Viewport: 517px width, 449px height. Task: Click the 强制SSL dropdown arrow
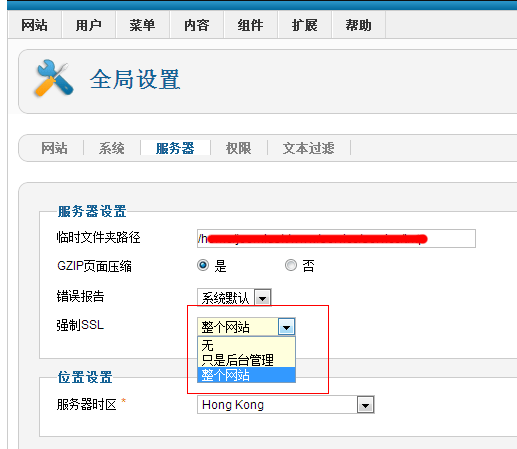click(286, 327)
